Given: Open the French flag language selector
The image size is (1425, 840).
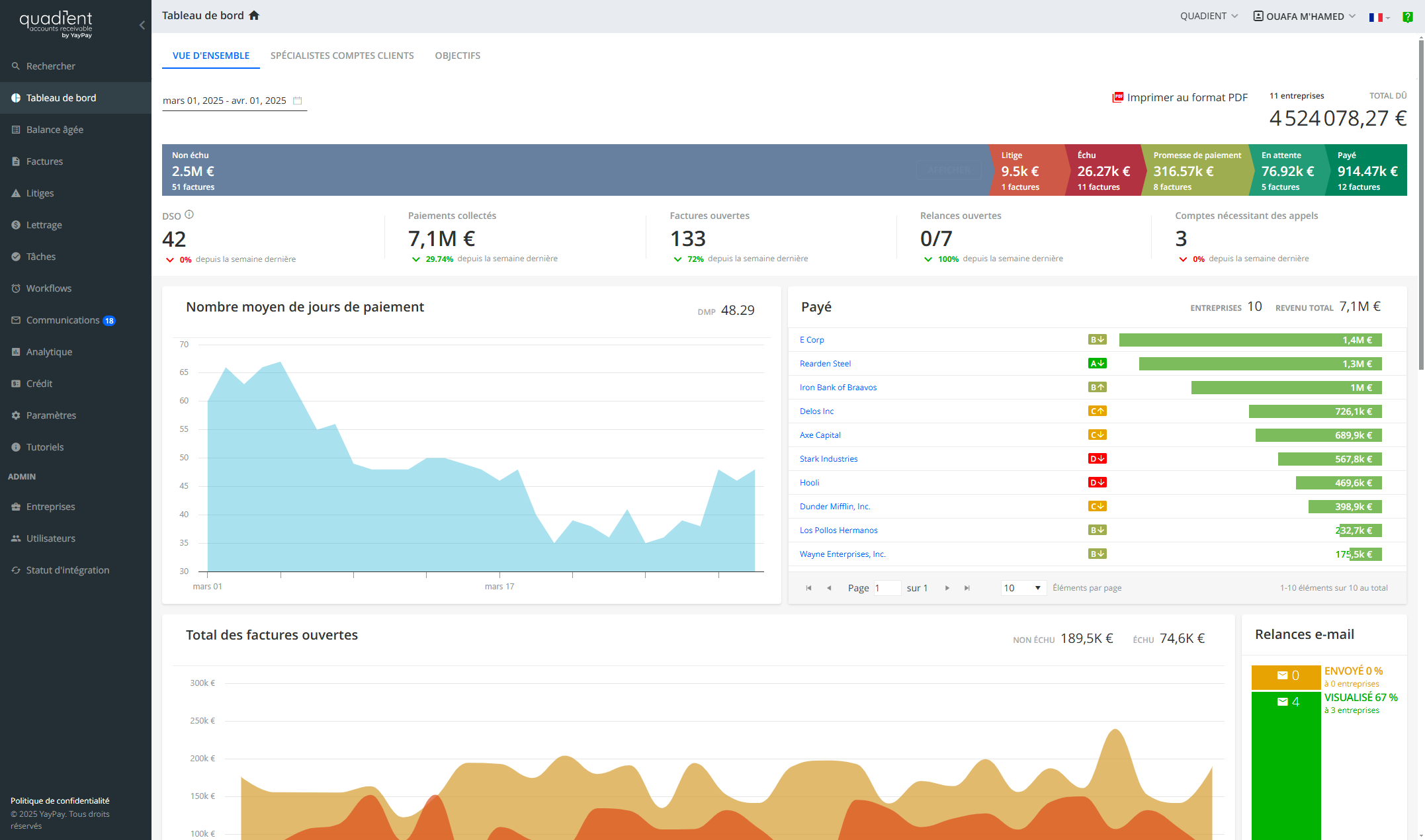Looking at the screenshot, I should point(1379,17).
